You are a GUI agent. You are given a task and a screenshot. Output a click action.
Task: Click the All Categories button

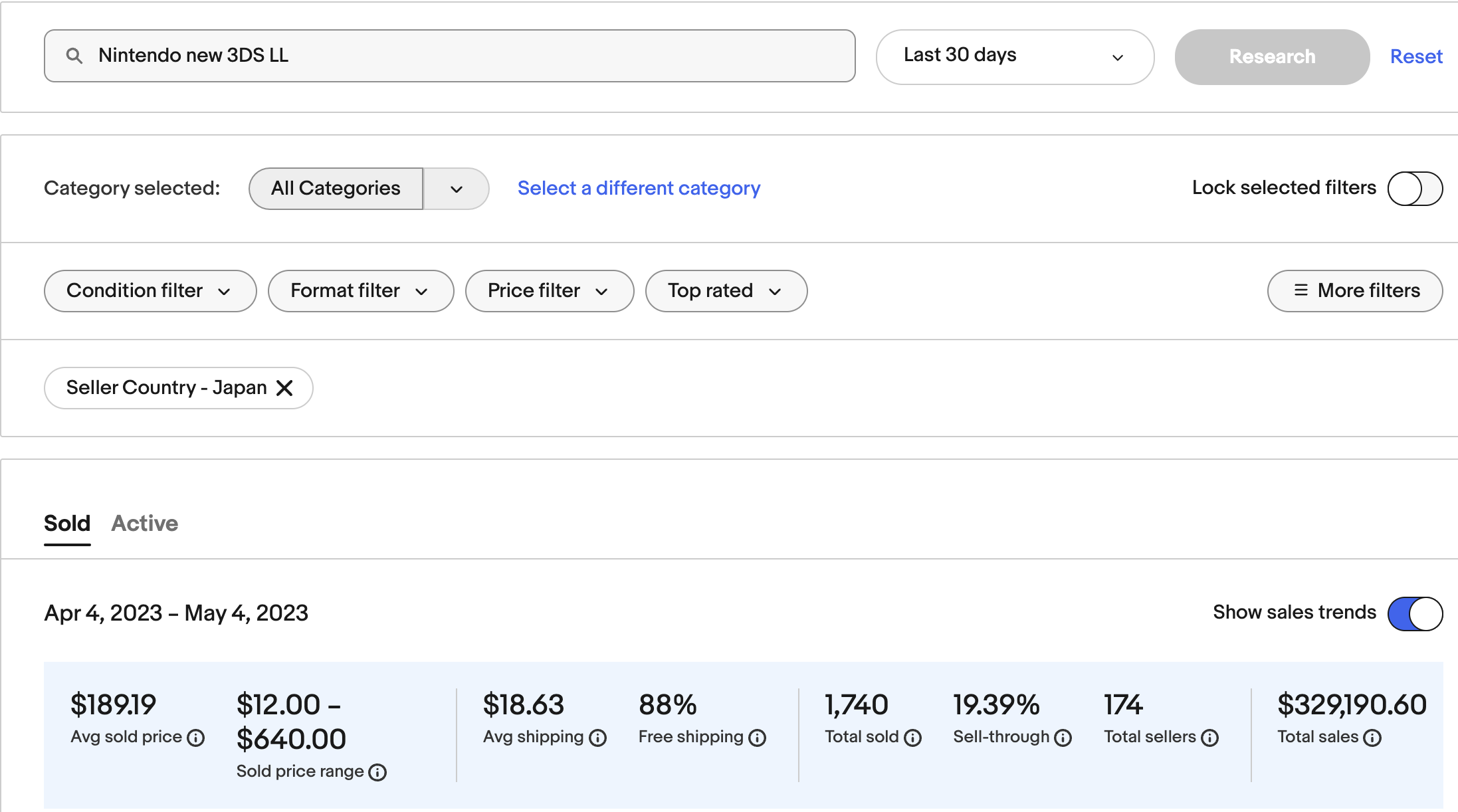[x=336, y=189]
